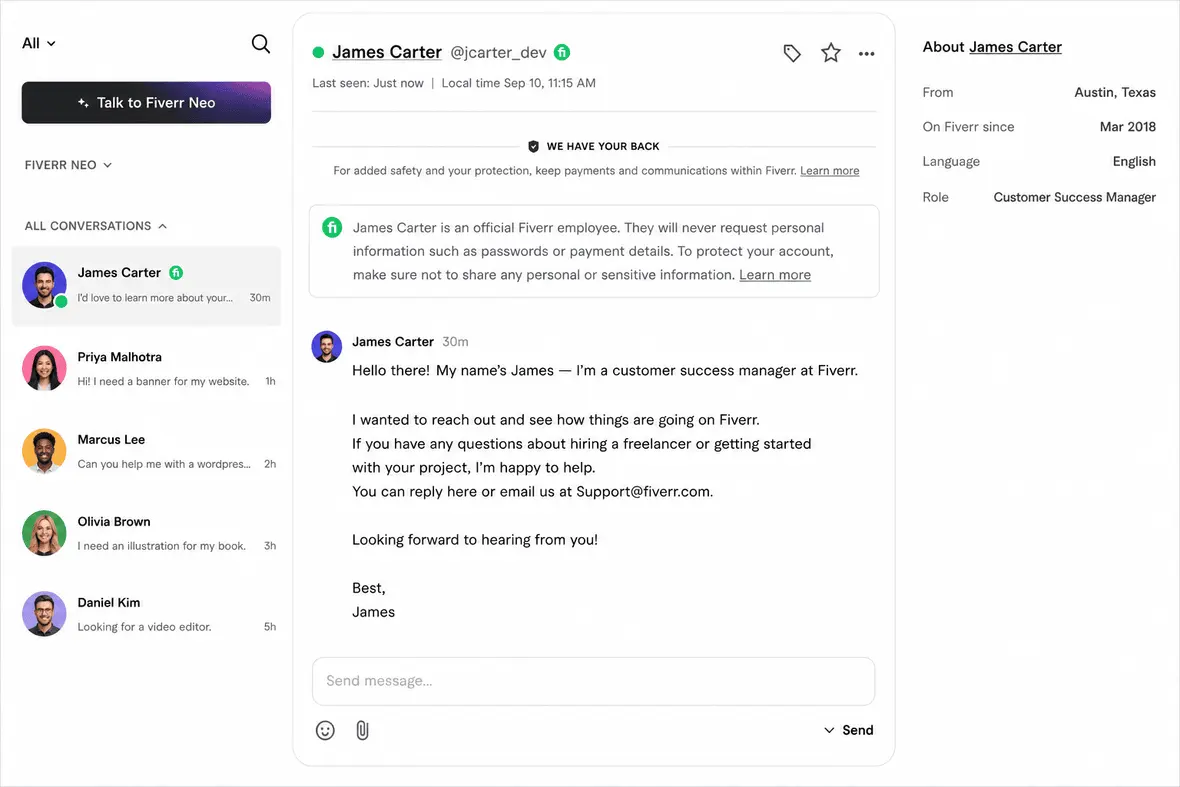Click into the Send message field
The image size is (1180, 787).
click(x=594, y=682)
